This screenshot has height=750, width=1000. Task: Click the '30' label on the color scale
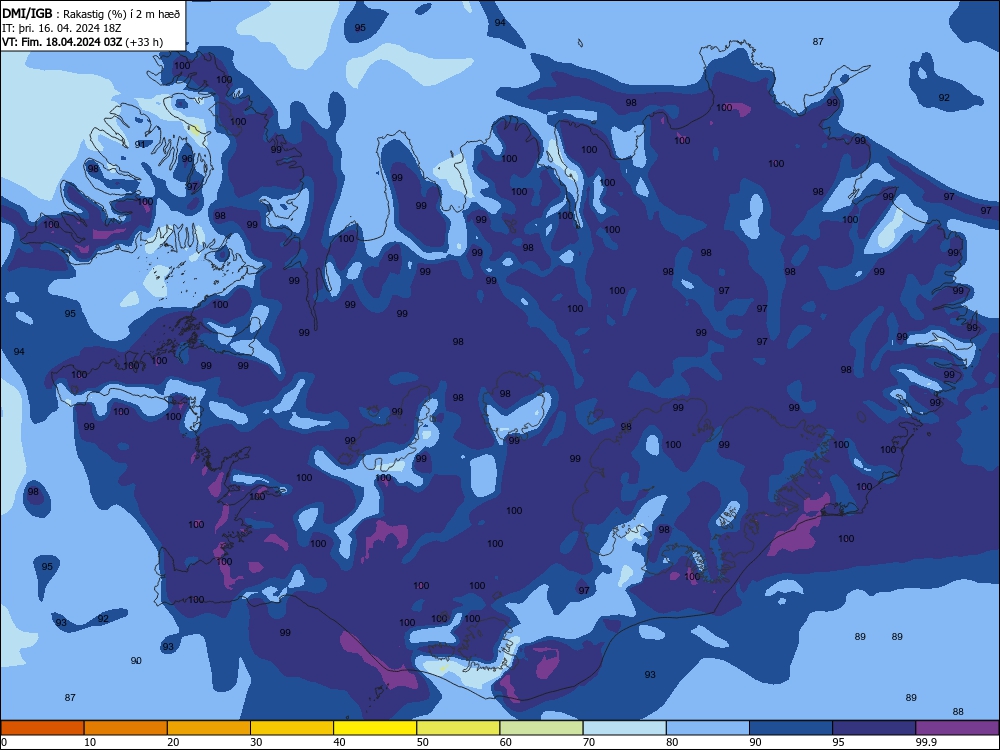(x=256, y=742)
